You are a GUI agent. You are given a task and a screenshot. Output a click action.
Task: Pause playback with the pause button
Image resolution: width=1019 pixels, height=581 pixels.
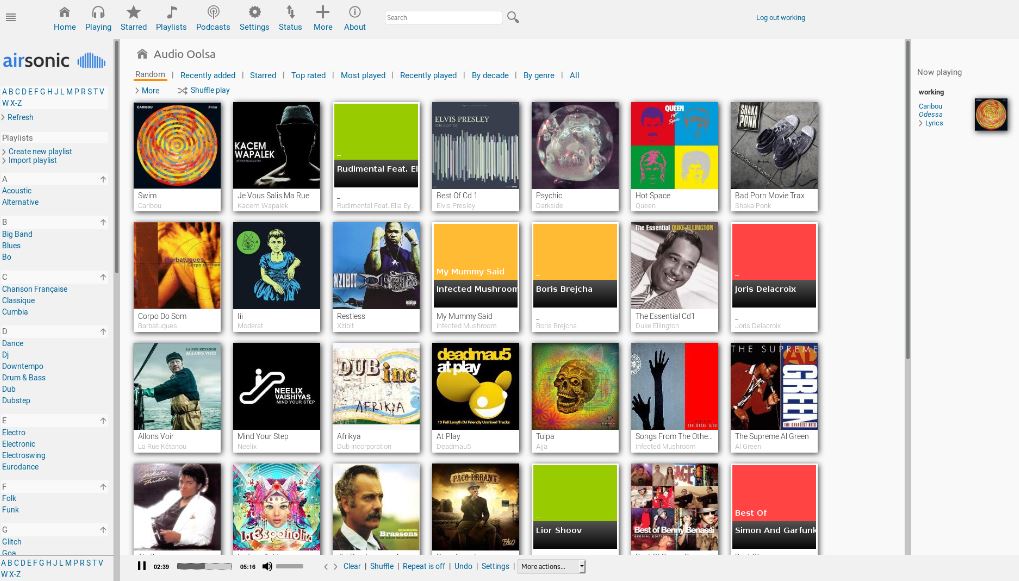142,566
